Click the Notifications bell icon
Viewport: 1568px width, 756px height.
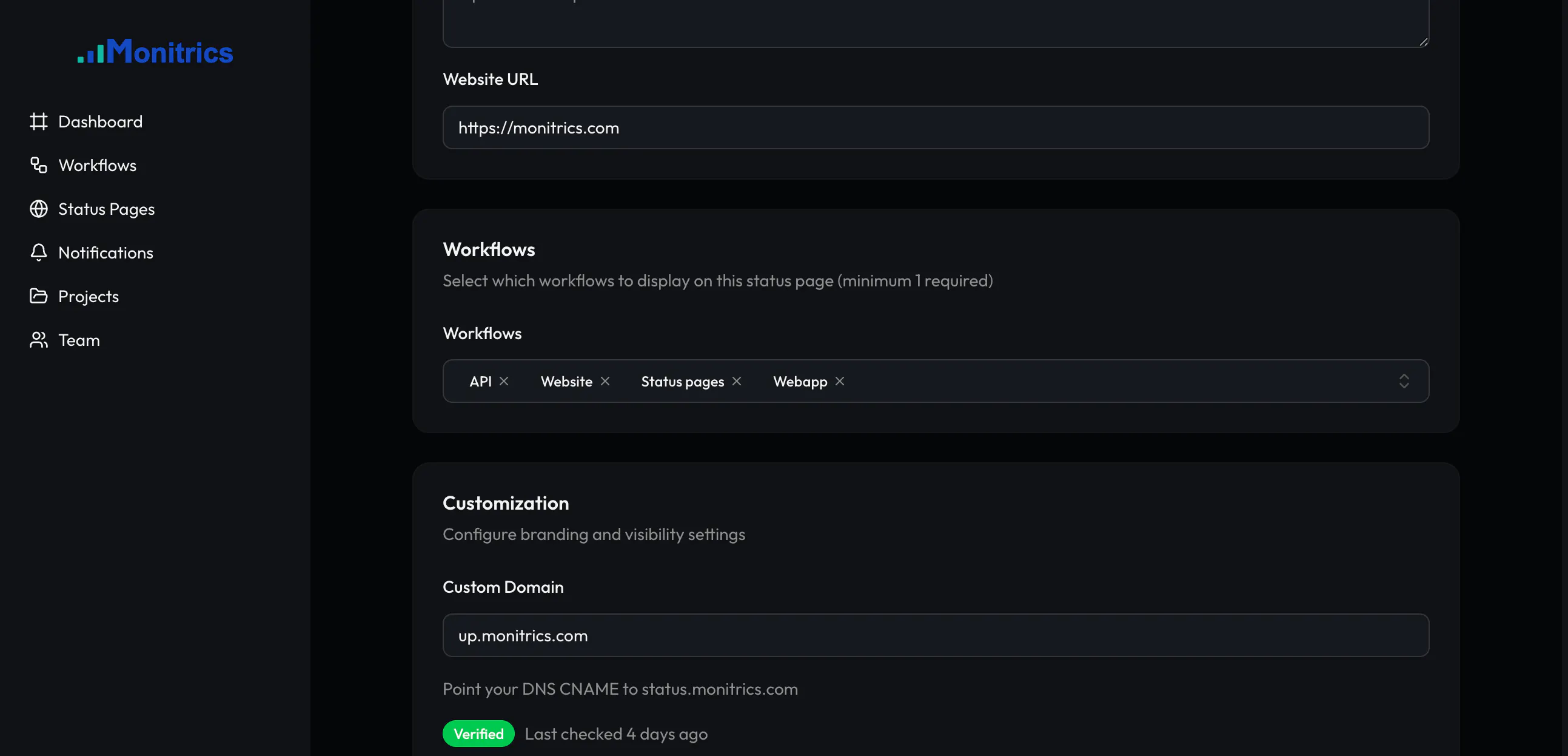pos(38,253)
